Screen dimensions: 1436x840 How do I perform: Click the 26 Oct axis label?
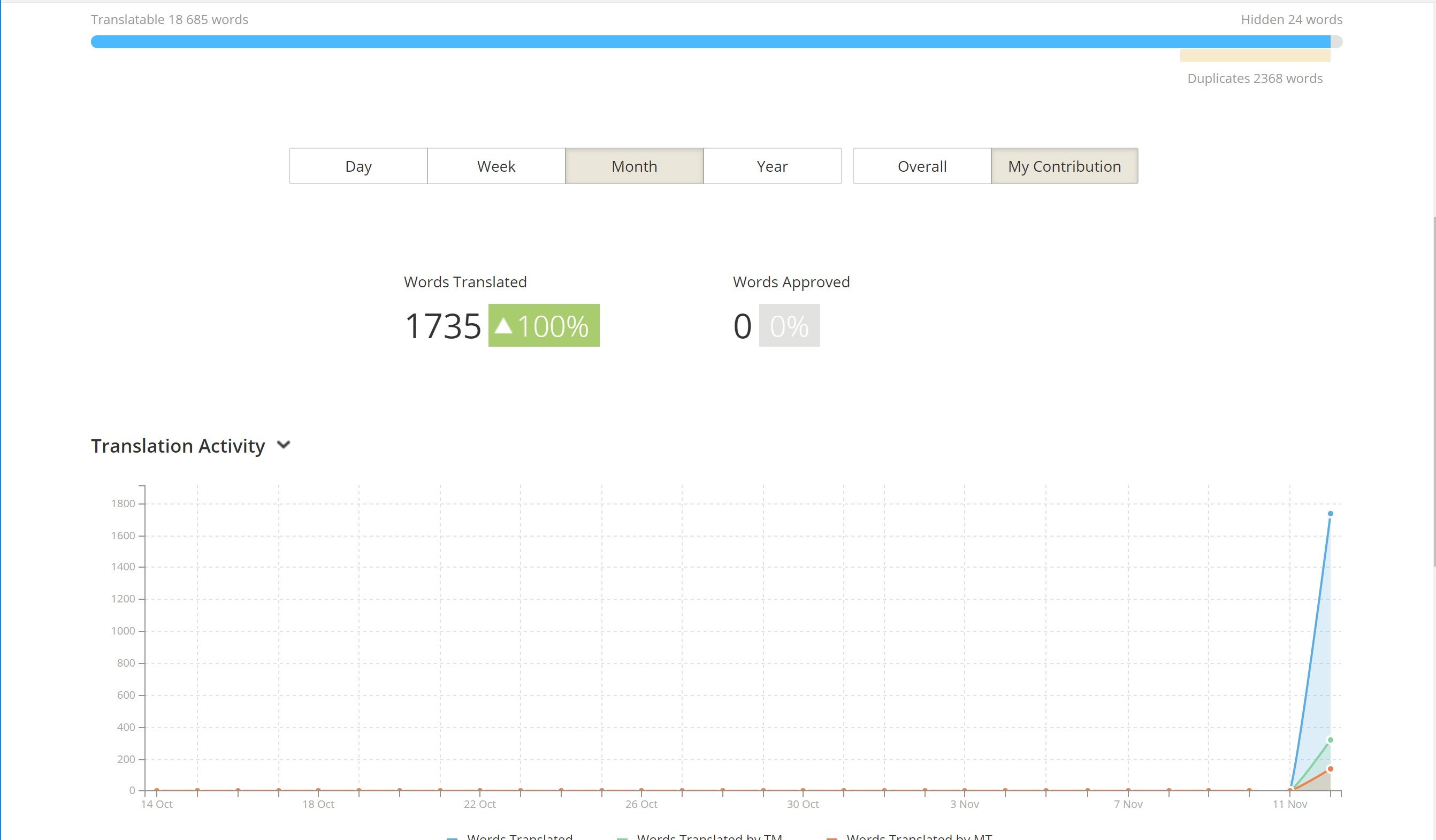(641, 804)
